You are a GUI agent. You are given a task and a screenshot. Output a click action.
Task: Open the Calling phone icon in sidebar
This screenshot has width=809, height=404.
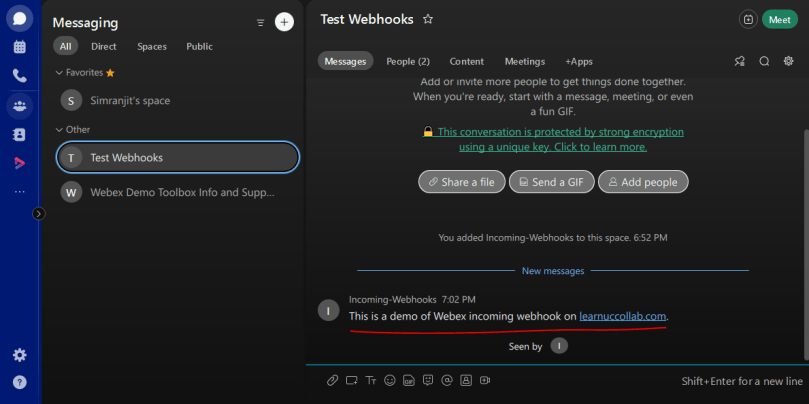point(20,76)
